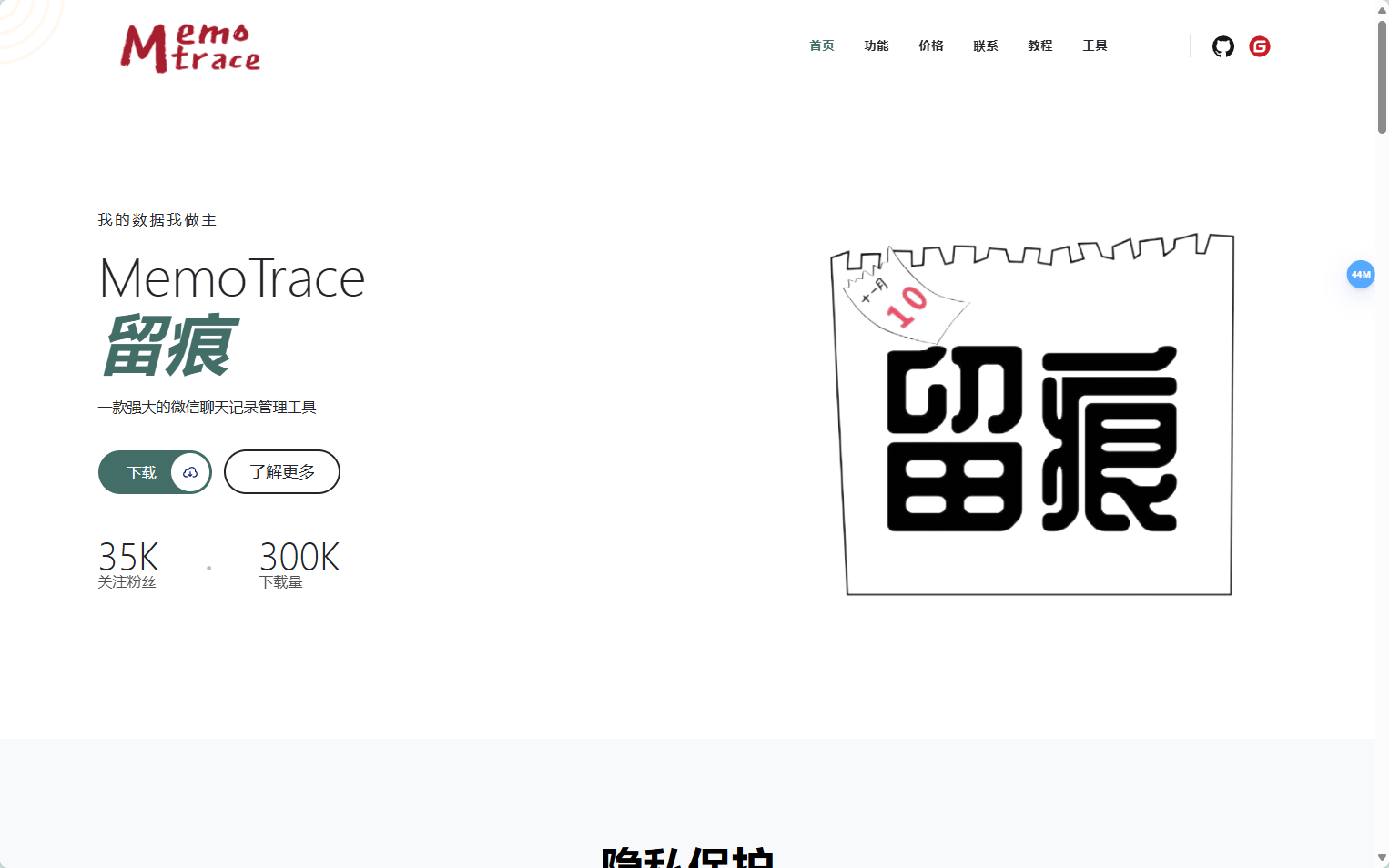The height and width of the screenshot is (868, 1389).
Task: Click the blue 44M floating badge
Action: click(1361, 274)
